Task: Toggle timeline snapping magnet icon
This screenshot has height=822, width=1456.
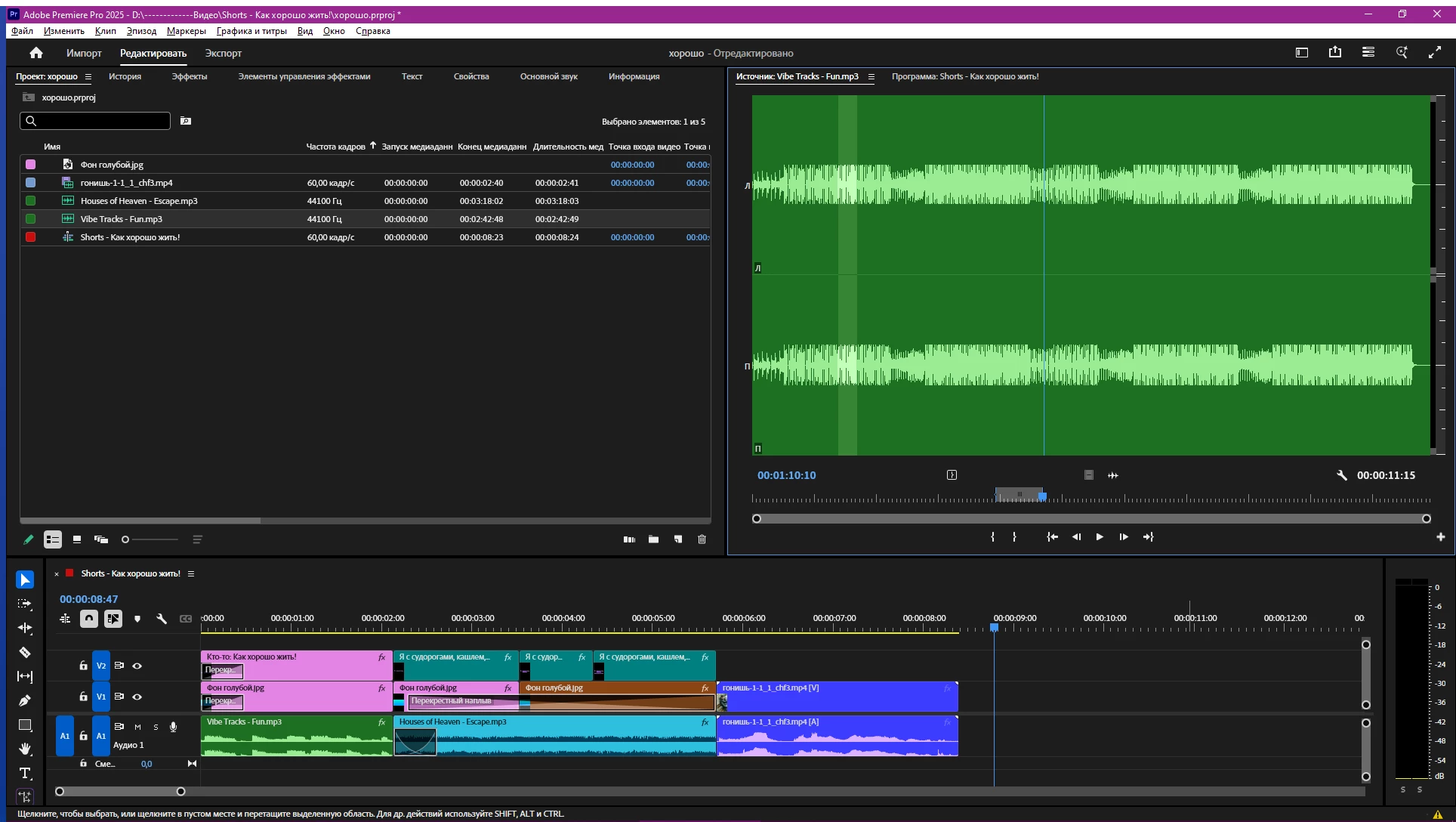Action: click(x=89, y=619)
